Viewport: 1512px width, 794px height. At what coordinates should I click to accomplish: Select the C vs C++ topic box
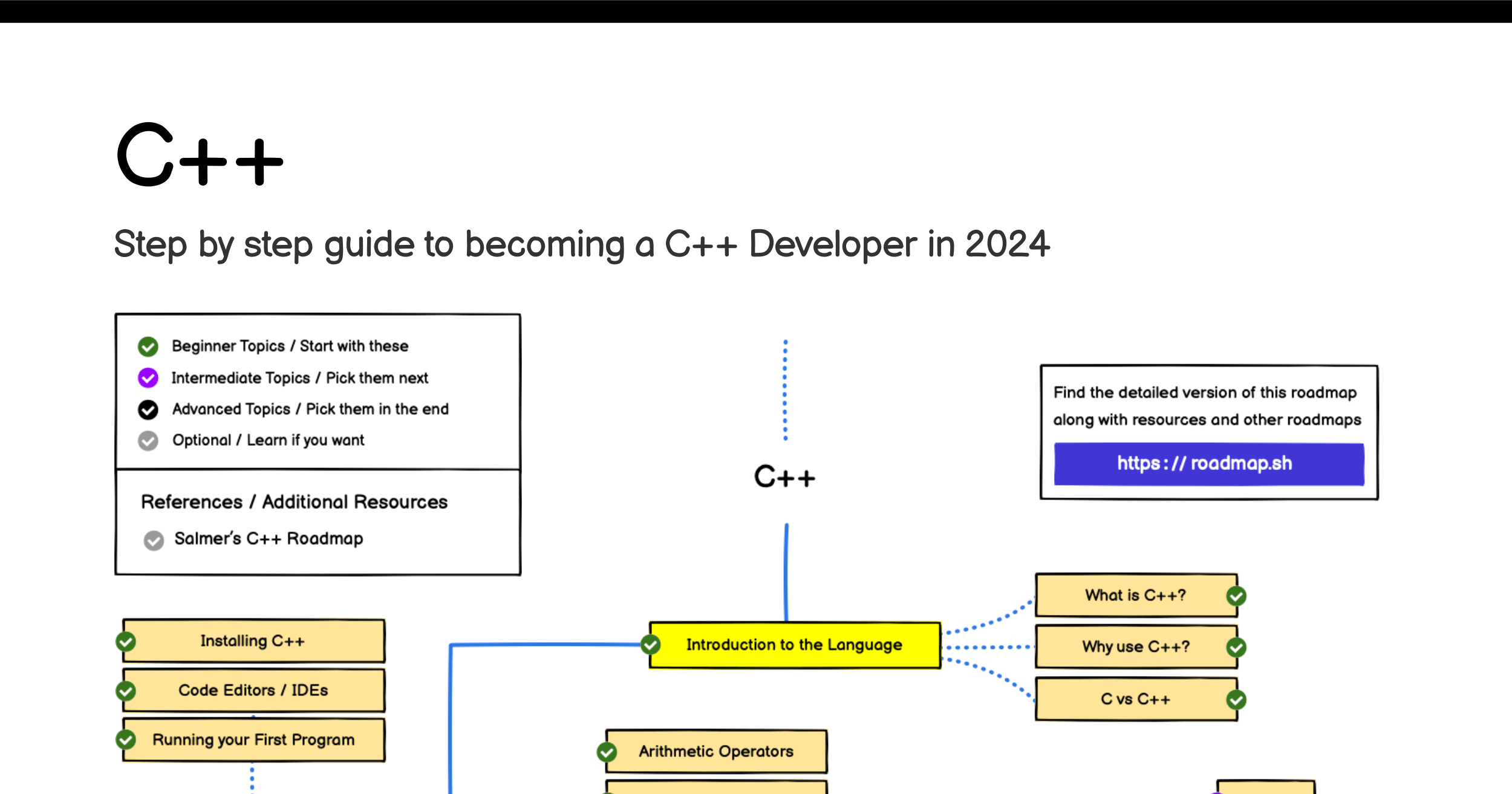[x=1136, y=699]
